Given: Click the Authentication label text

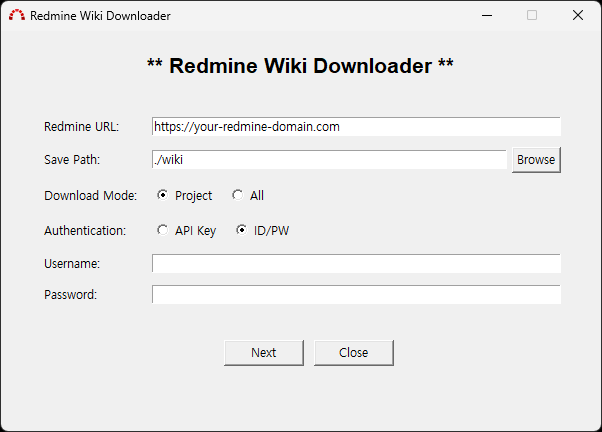Looking at the screenshot, I should coord(85,231).
